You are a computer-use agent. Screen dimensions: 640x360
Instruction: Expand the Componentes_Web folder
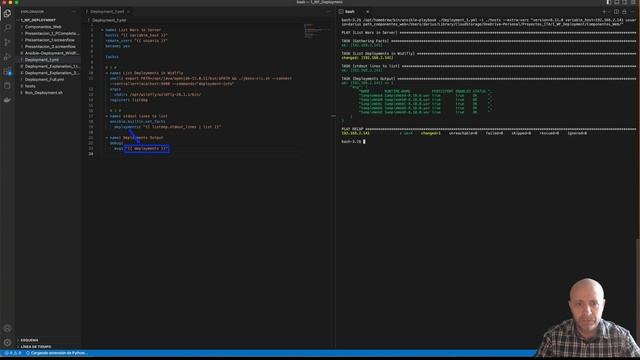(43, 27)
